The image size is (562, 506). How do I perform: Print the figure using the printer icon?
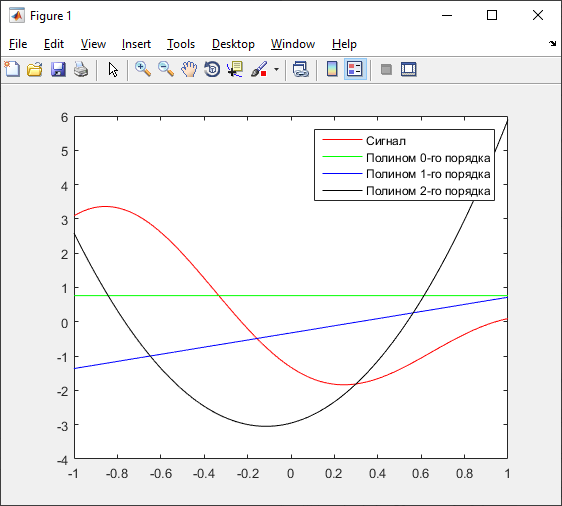(x=81, y=69)
